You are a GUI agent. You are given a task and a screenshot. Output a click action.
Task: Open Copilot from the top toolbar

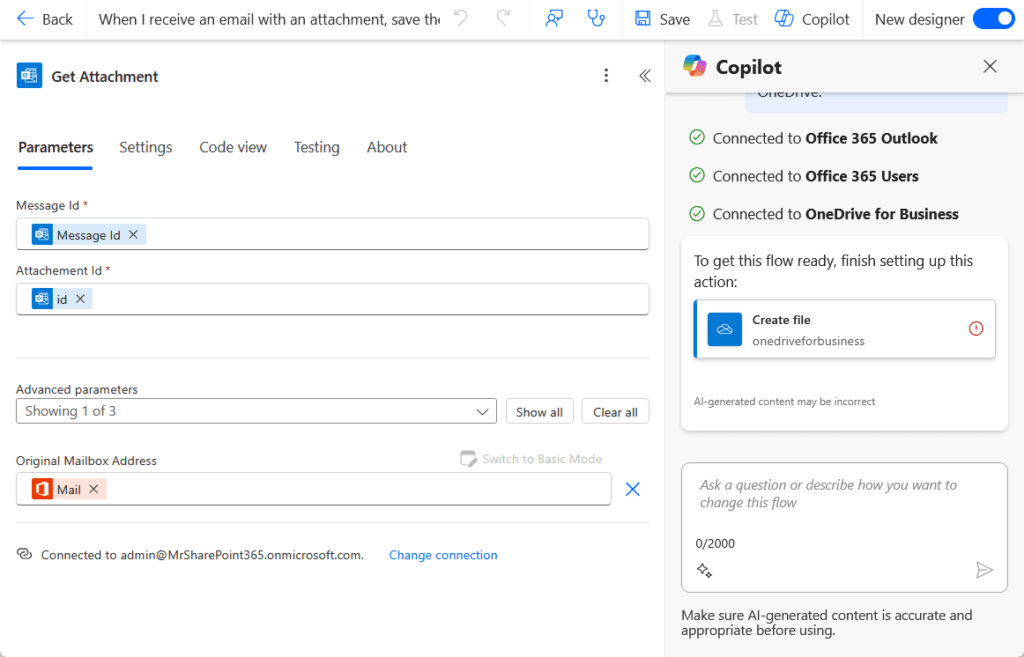coord(812,19)
